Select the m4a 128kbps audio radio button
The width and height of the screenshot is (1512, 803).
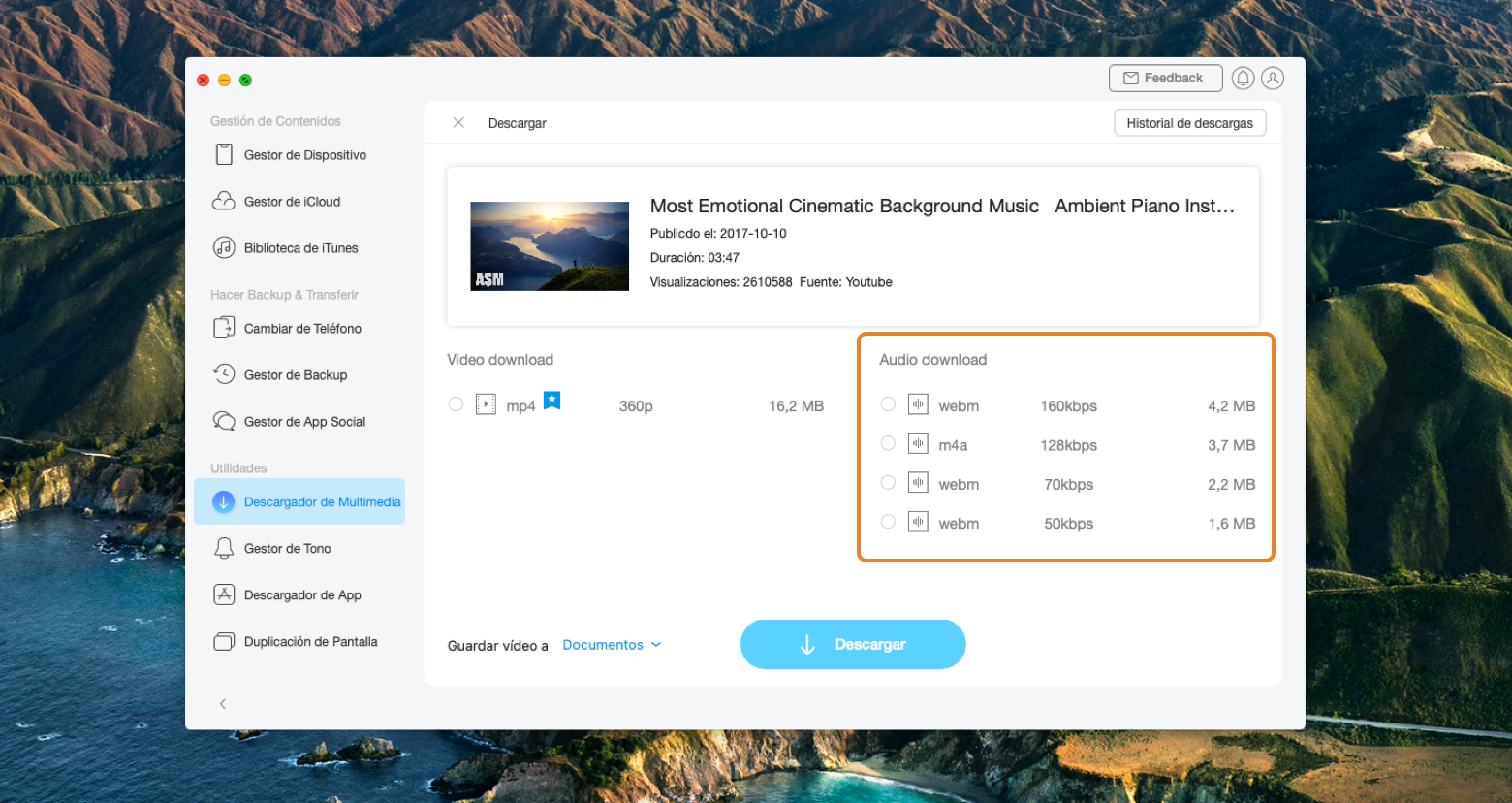point(888,443)
